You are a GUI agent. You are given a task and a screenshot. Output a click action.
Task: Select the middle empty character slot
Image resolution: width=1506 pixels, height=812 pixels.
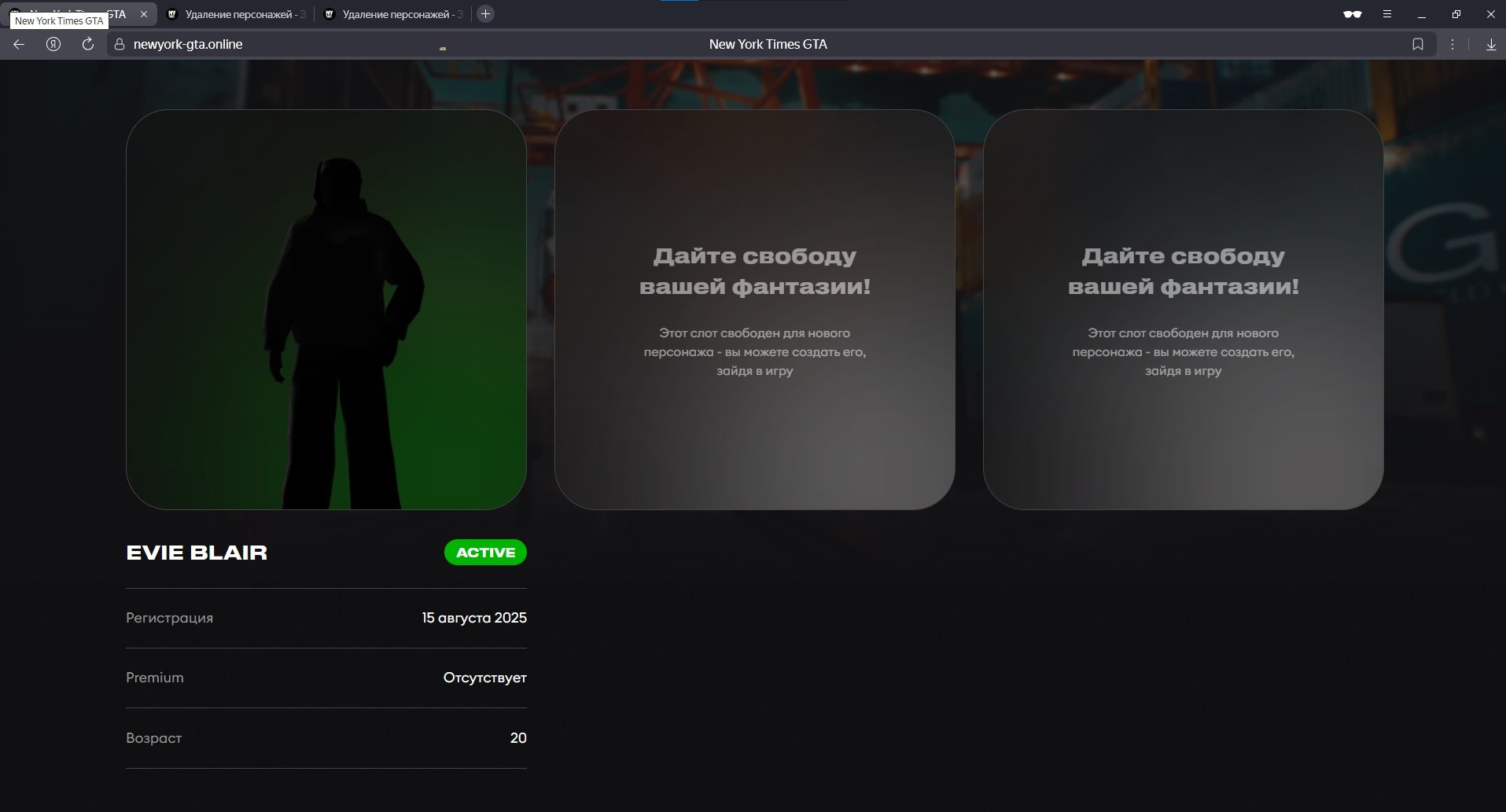click(x=754, y=310)
